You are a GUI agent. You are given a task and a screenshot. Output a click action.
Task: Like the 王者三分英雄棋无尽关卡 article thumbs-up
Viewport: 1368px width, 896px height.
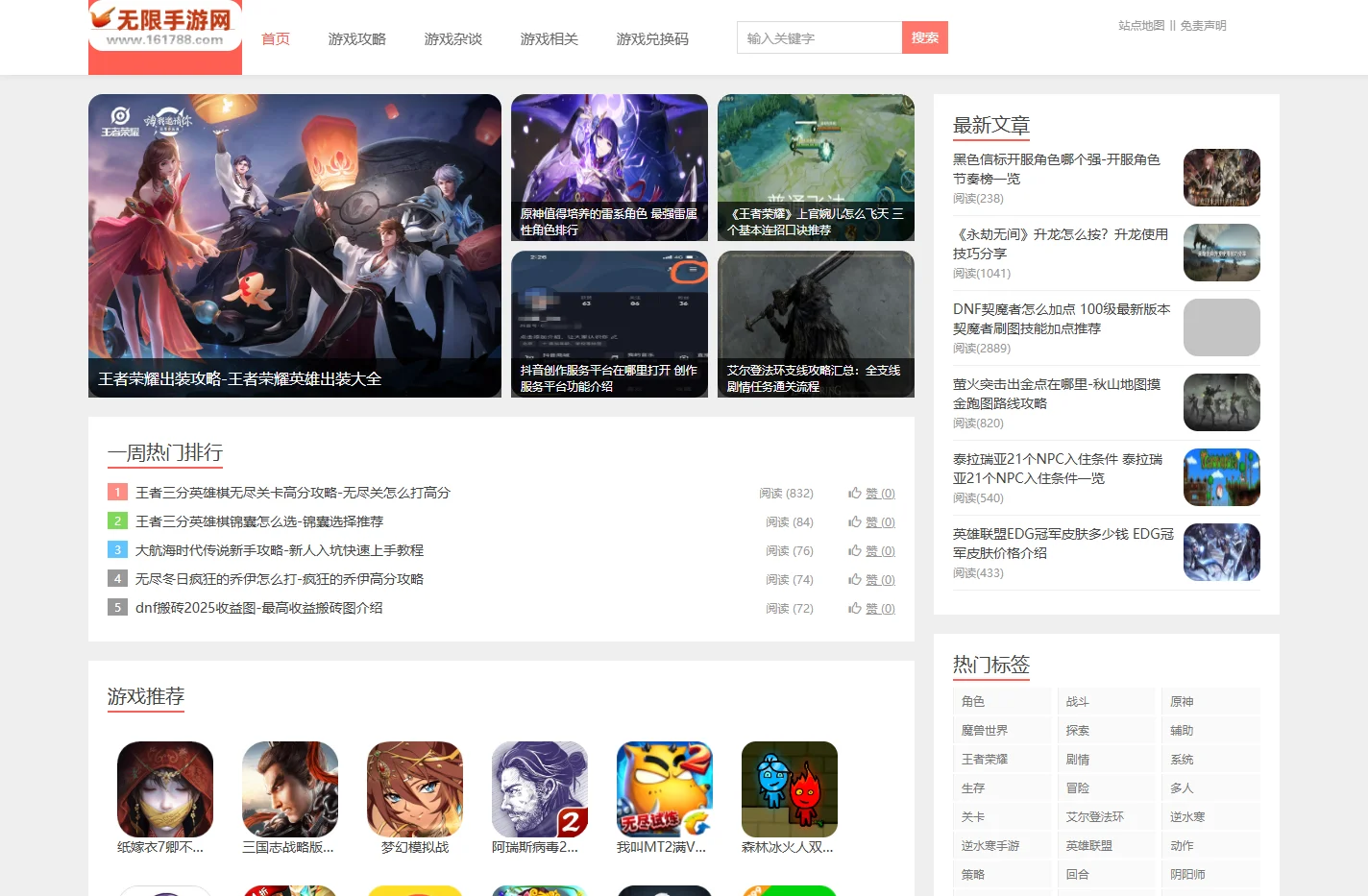[x=871, y=494]
